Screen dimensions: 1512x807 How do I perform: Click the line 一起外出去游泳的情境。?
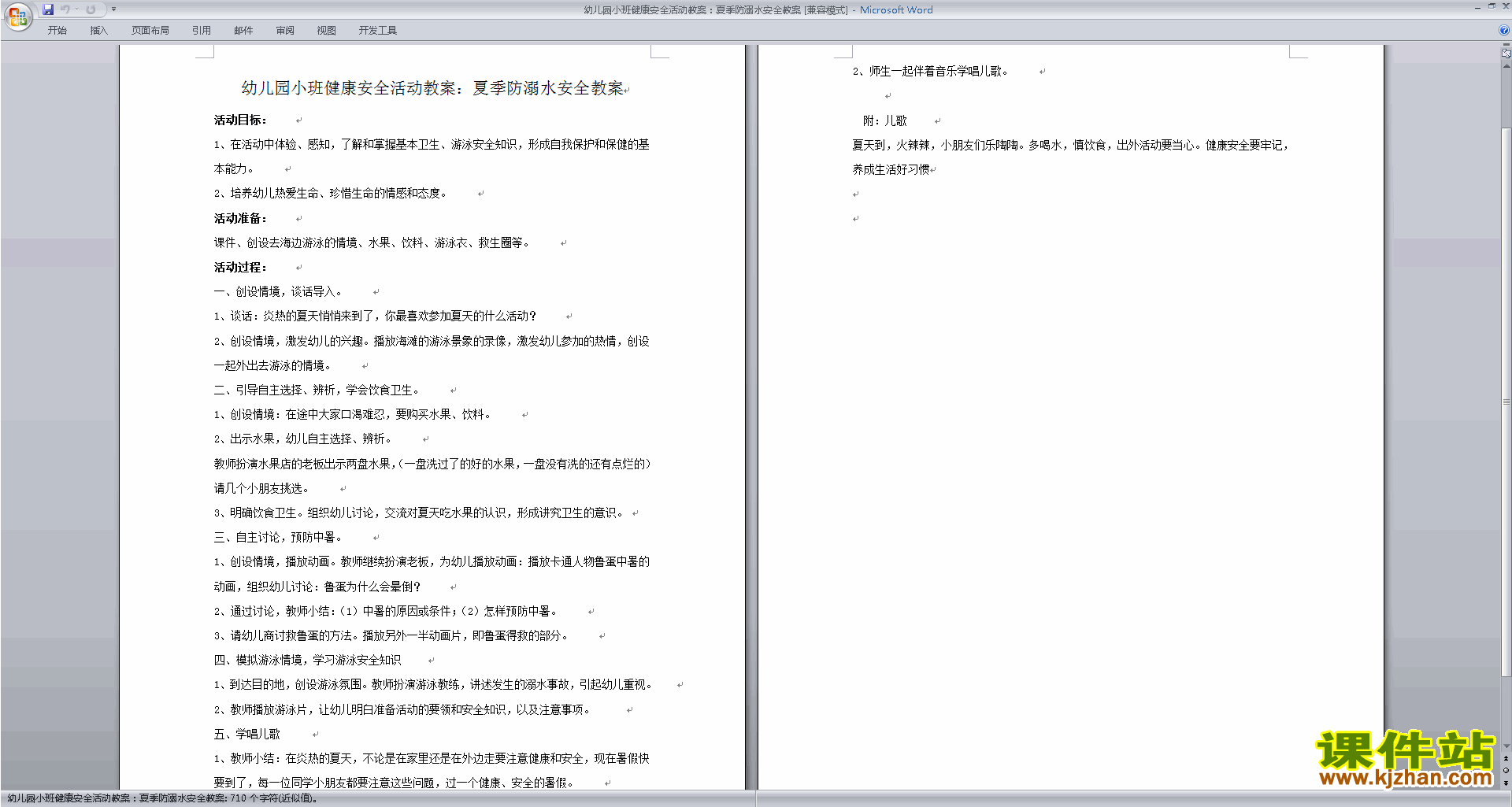(272, 366)
